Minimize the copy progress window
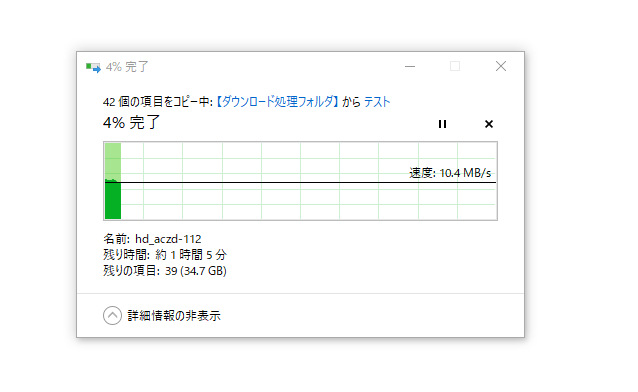The height and width of the screenshot is (392, 638). pos(410,66)
